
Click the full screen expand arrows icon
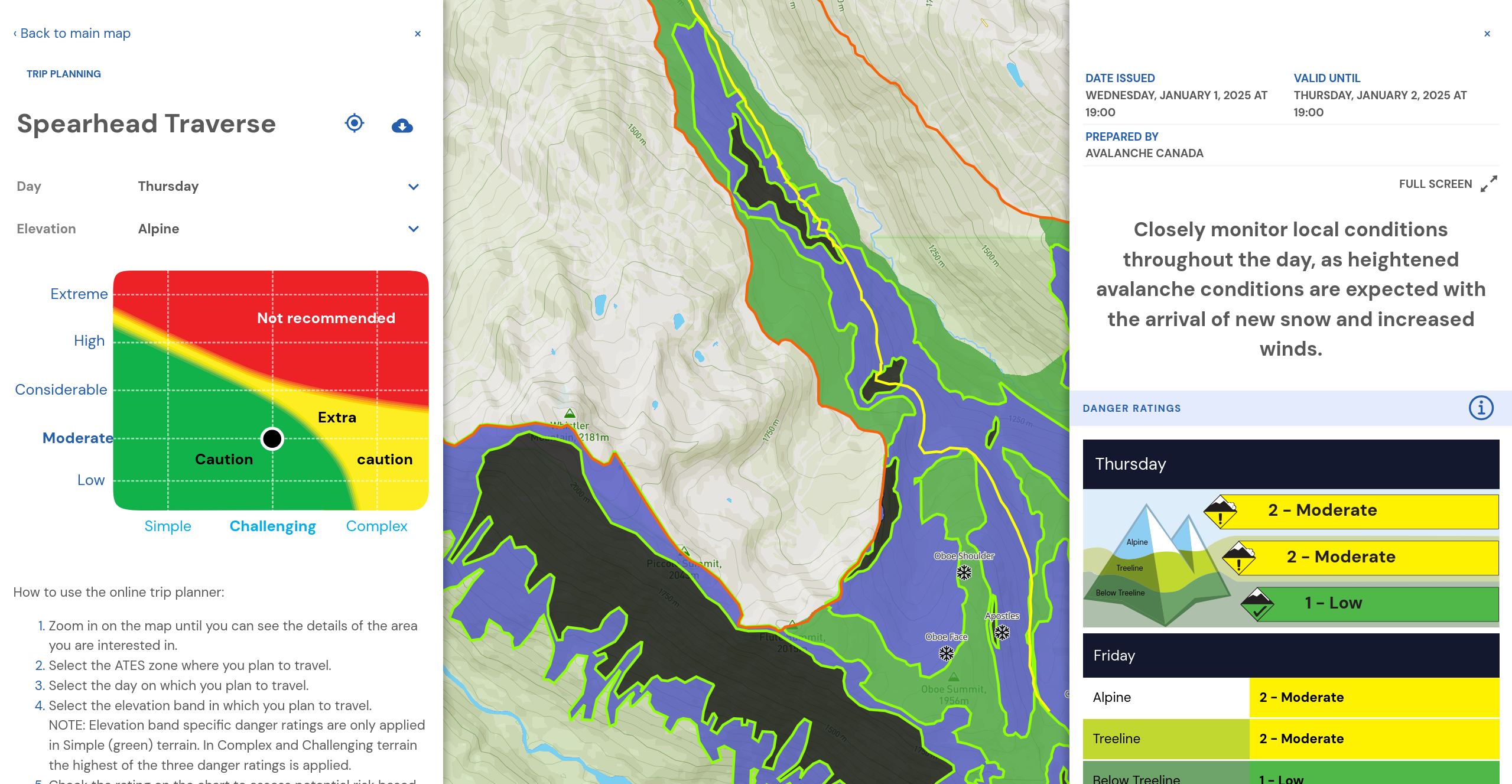pos(1489,184)
